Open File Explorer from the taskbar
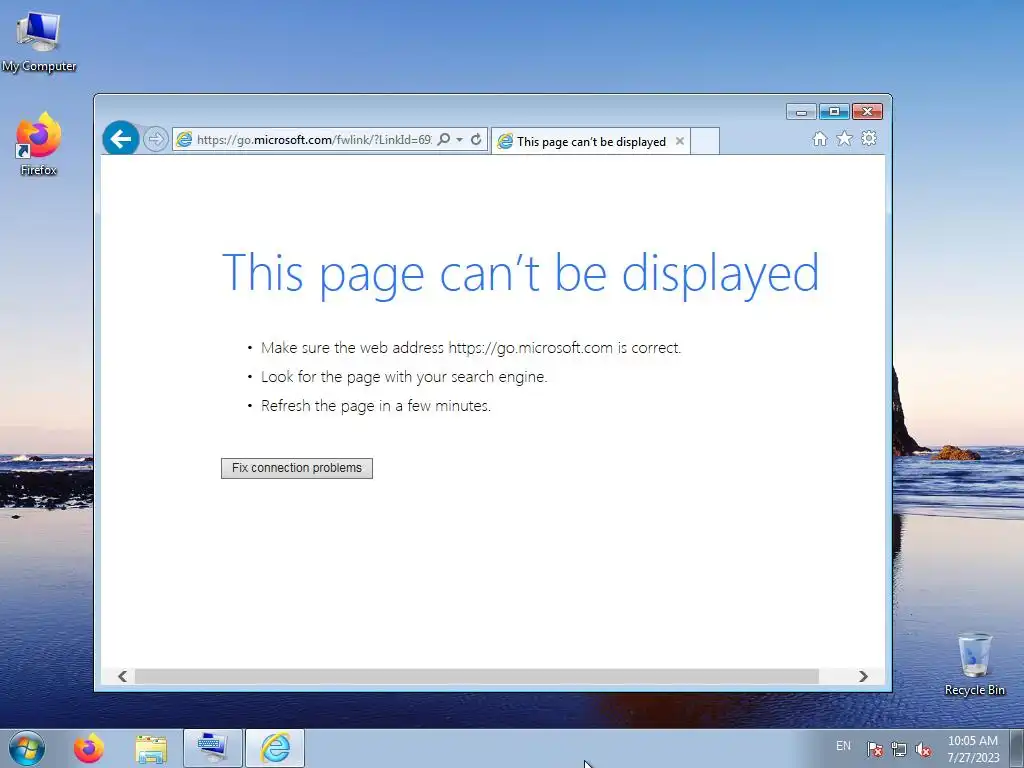1024x768 pixels. coord(151,748)
